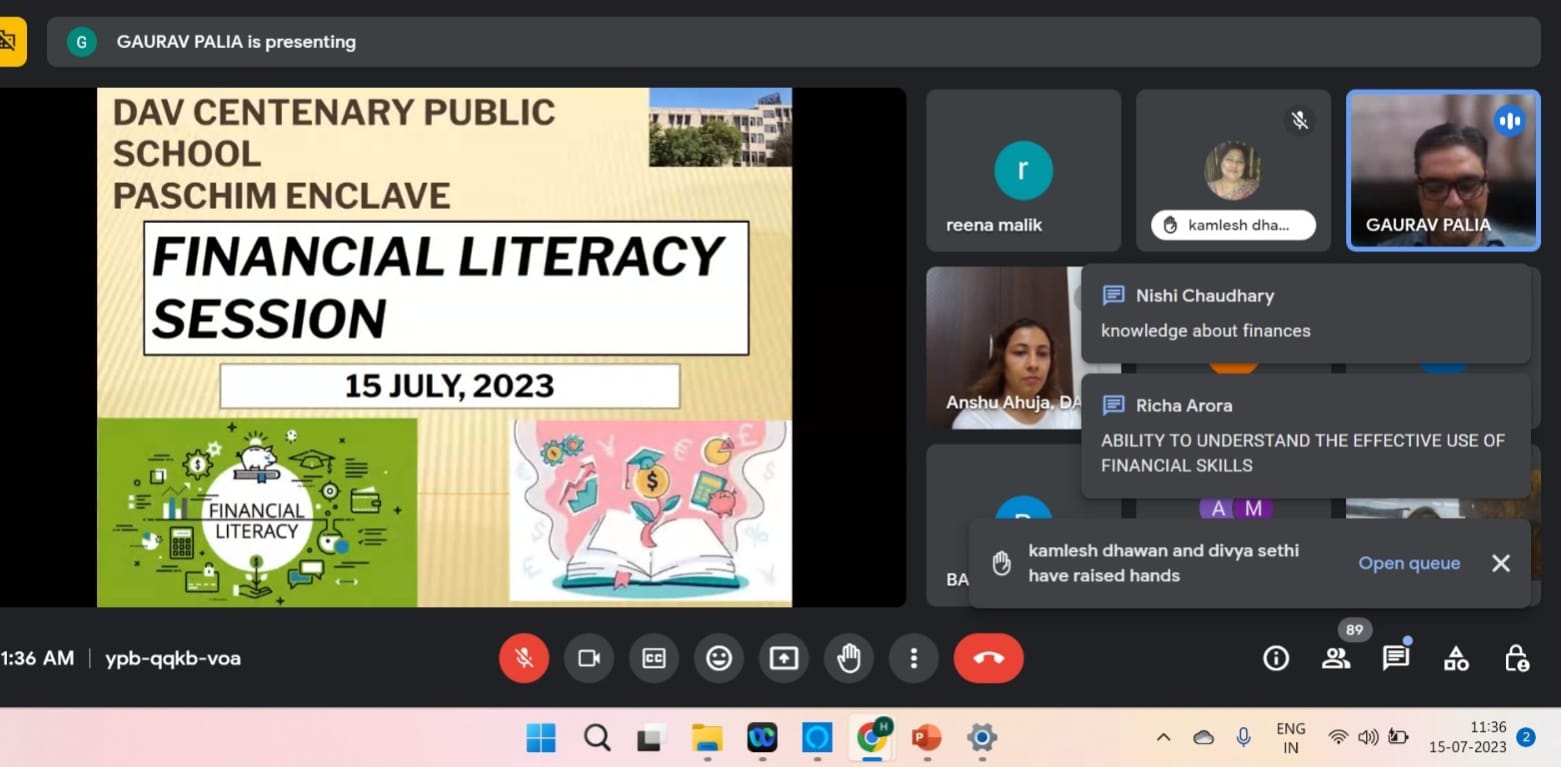Open the Windows Start menu

pyautogui.click(x=541, y=738)
